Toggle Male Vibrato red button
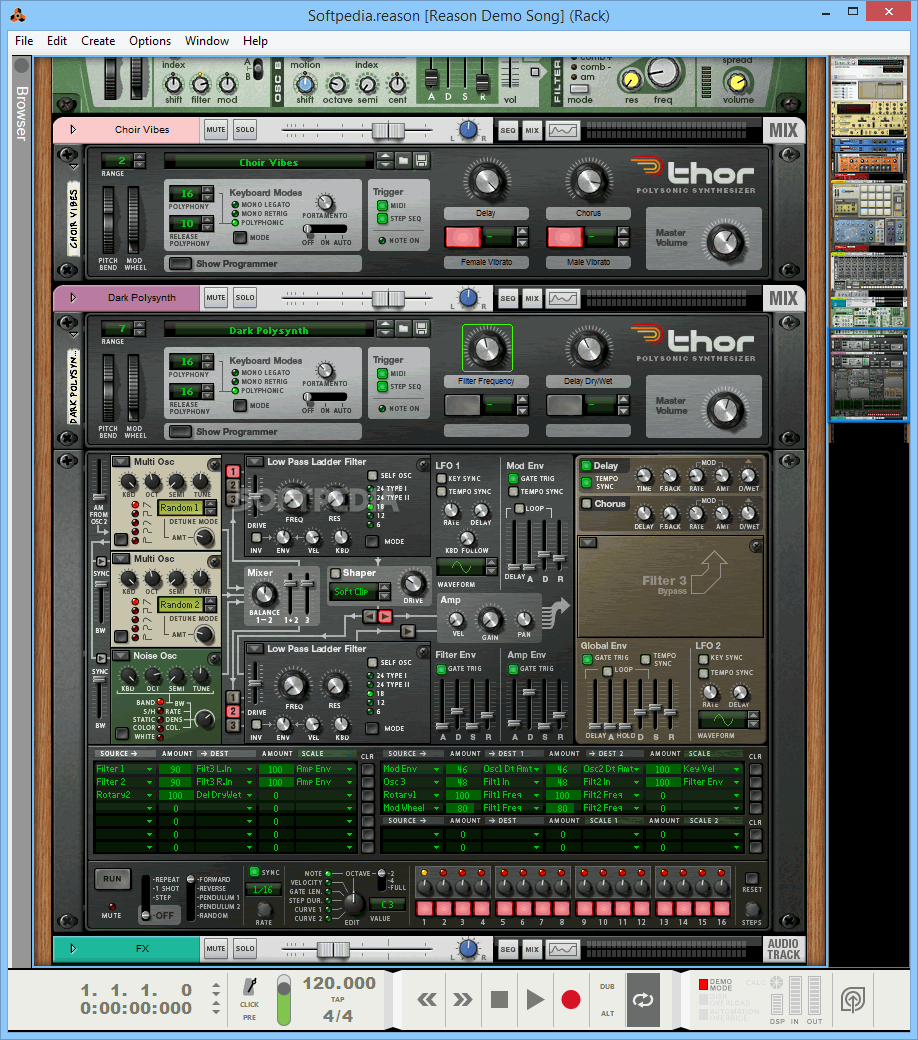The image size is (918, 1040). 564,237
